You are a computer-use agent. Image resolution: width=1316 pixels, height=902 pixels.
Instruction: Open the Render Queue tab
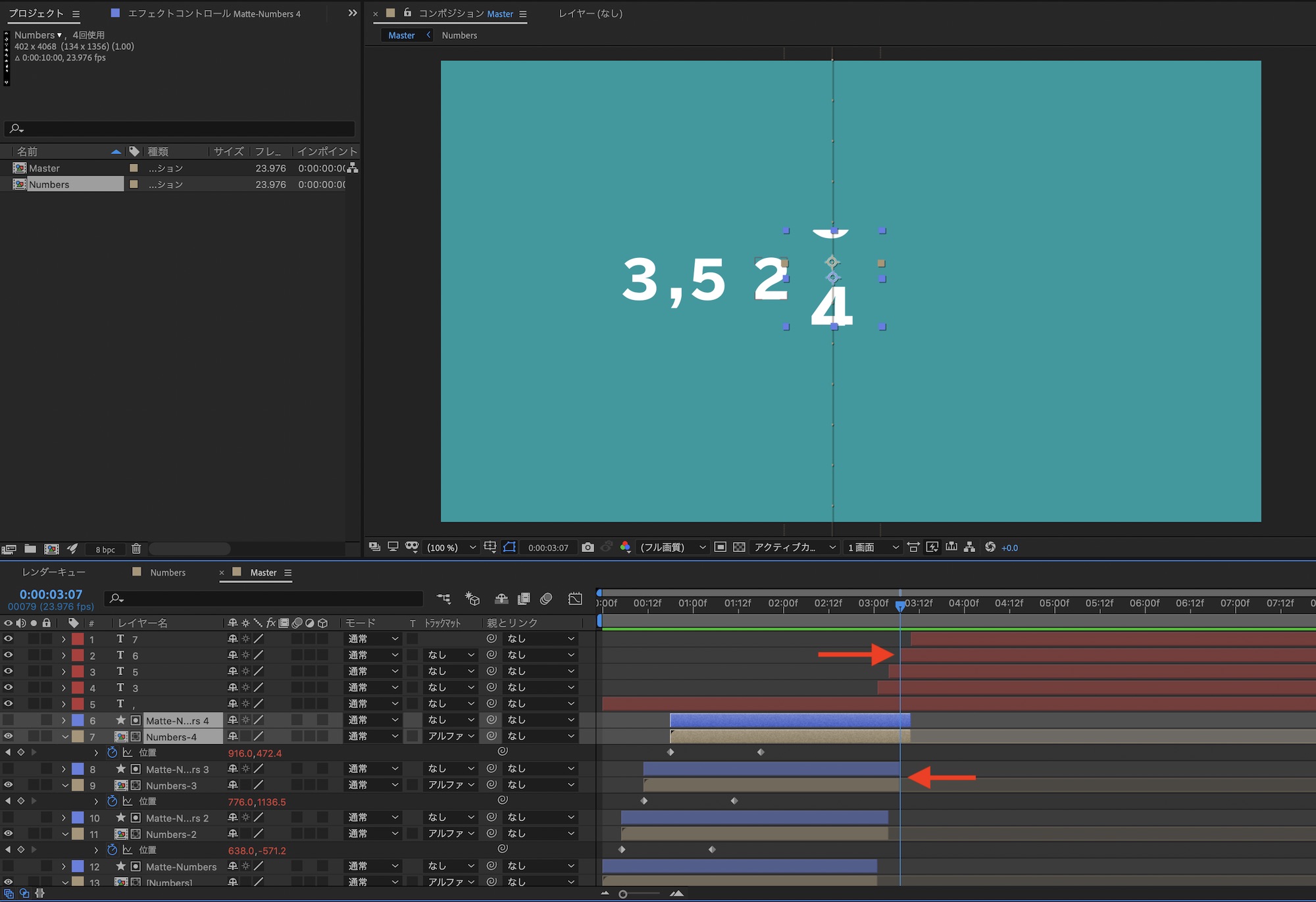coord(53,572)
